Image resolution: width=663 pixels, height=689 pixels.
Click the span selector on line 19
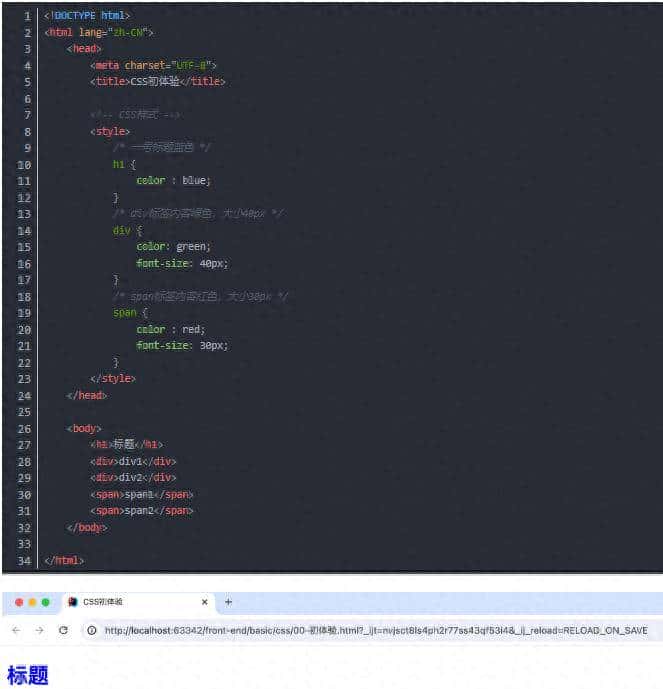pyautogui.click(x=125, y=312)
